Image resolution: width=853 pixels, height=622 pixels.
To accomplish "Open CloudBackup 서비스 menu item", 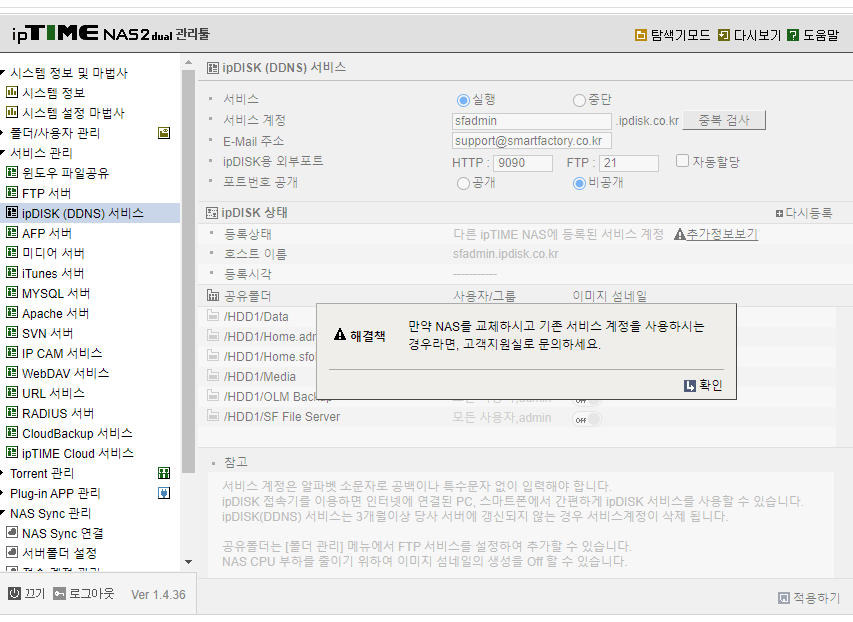I will [77, 434].
